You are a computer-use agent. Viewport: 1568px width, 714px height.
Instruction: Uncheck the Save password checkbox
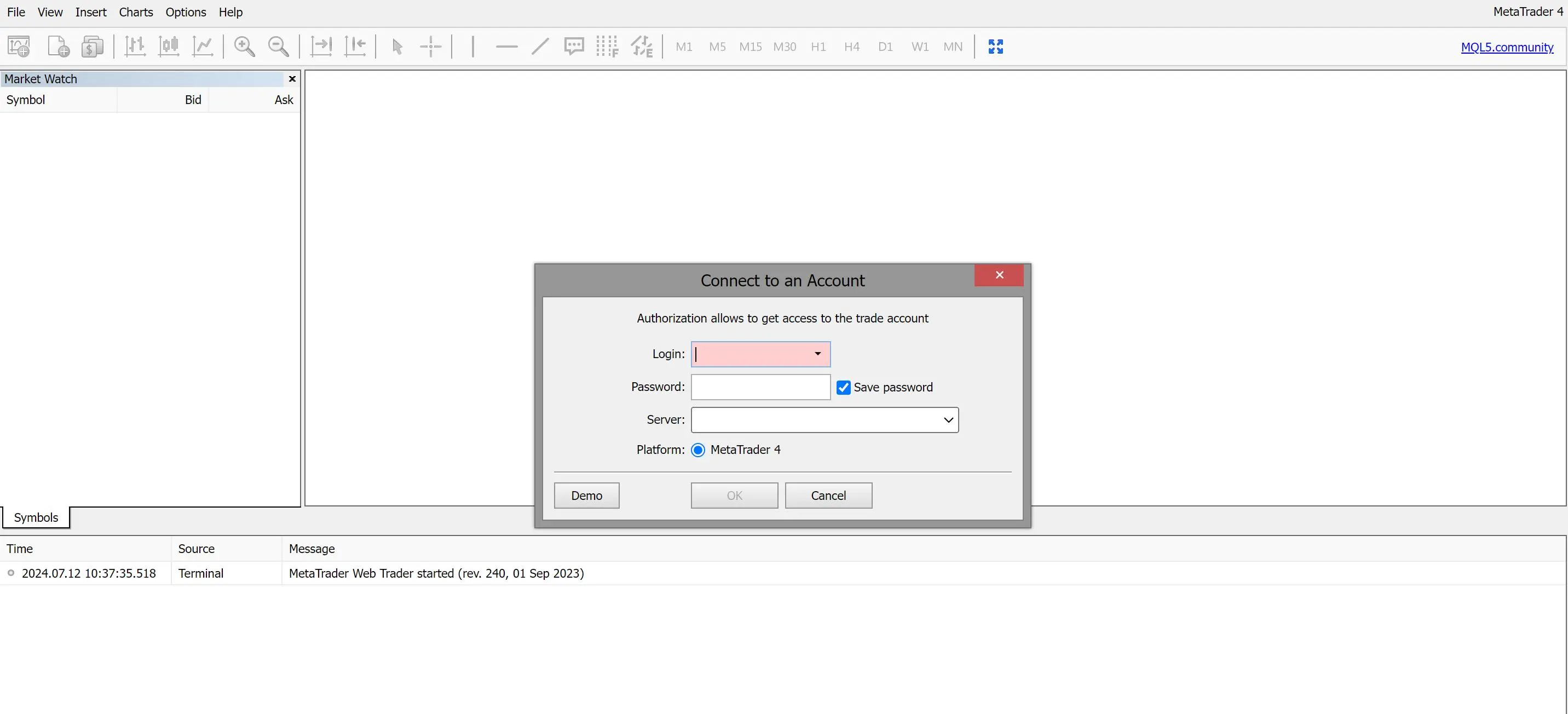point(844,388)
